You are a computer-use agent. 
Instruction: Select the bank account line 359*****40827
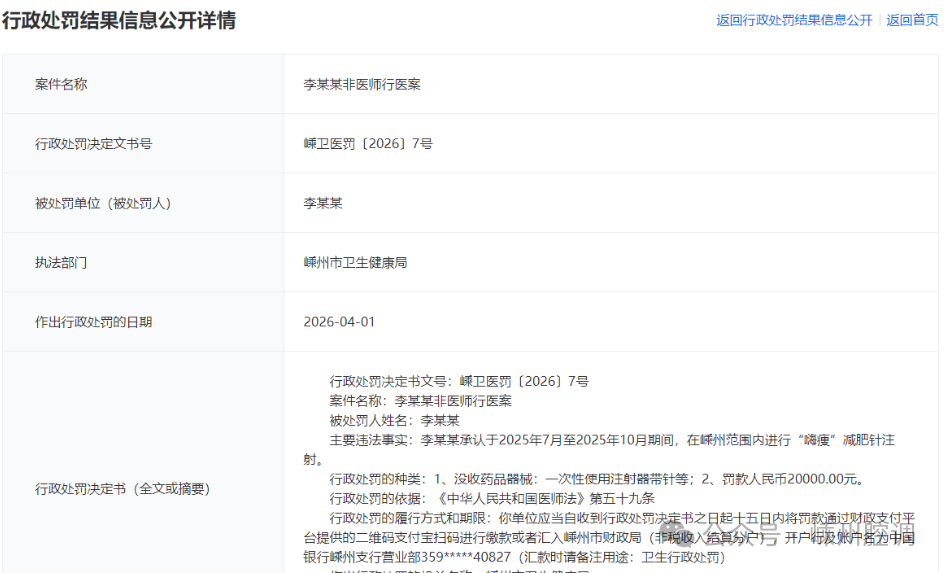[x=514, y=557]
